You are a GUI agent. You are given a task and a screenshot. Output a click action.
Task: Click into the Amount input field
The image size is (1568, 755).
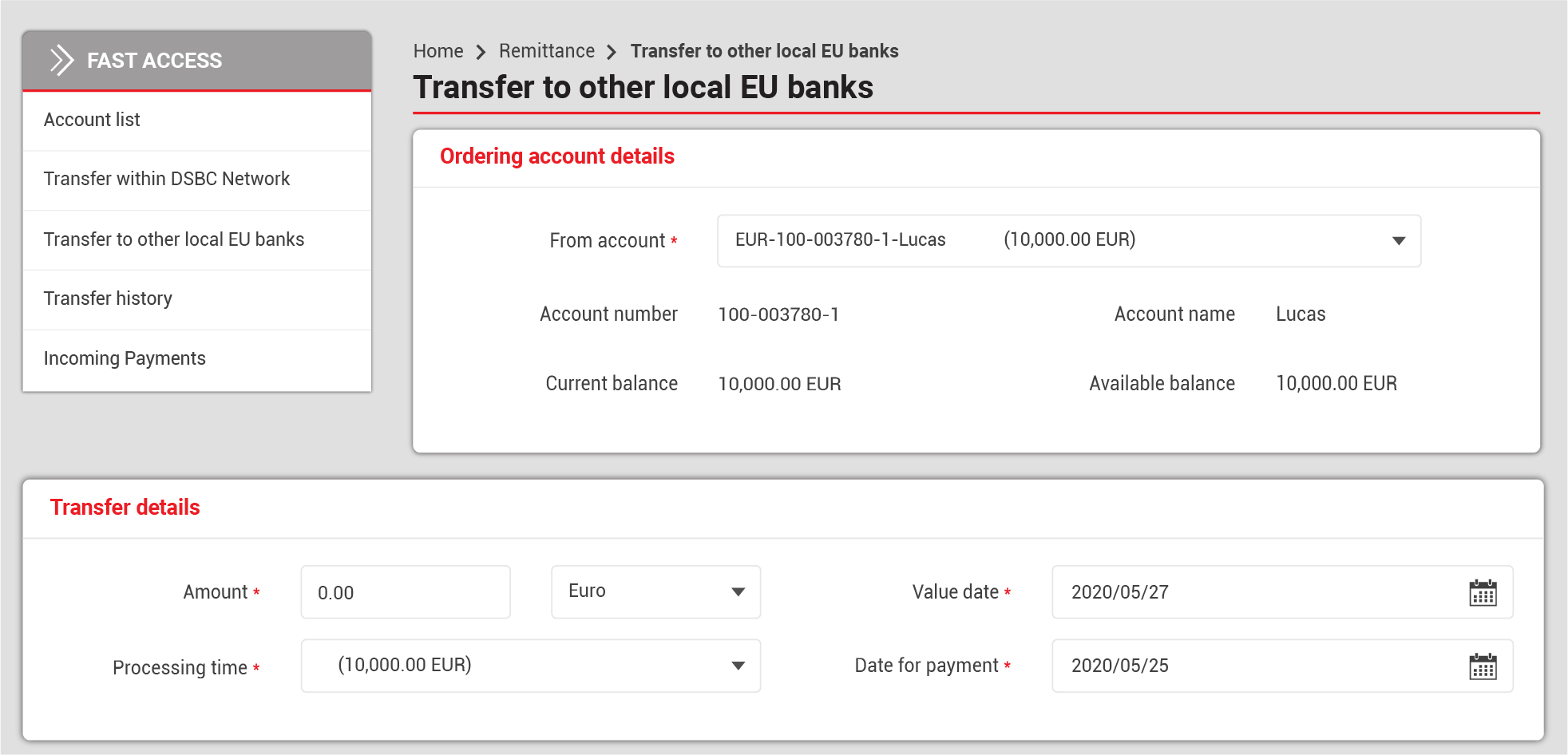pos(405,592)
